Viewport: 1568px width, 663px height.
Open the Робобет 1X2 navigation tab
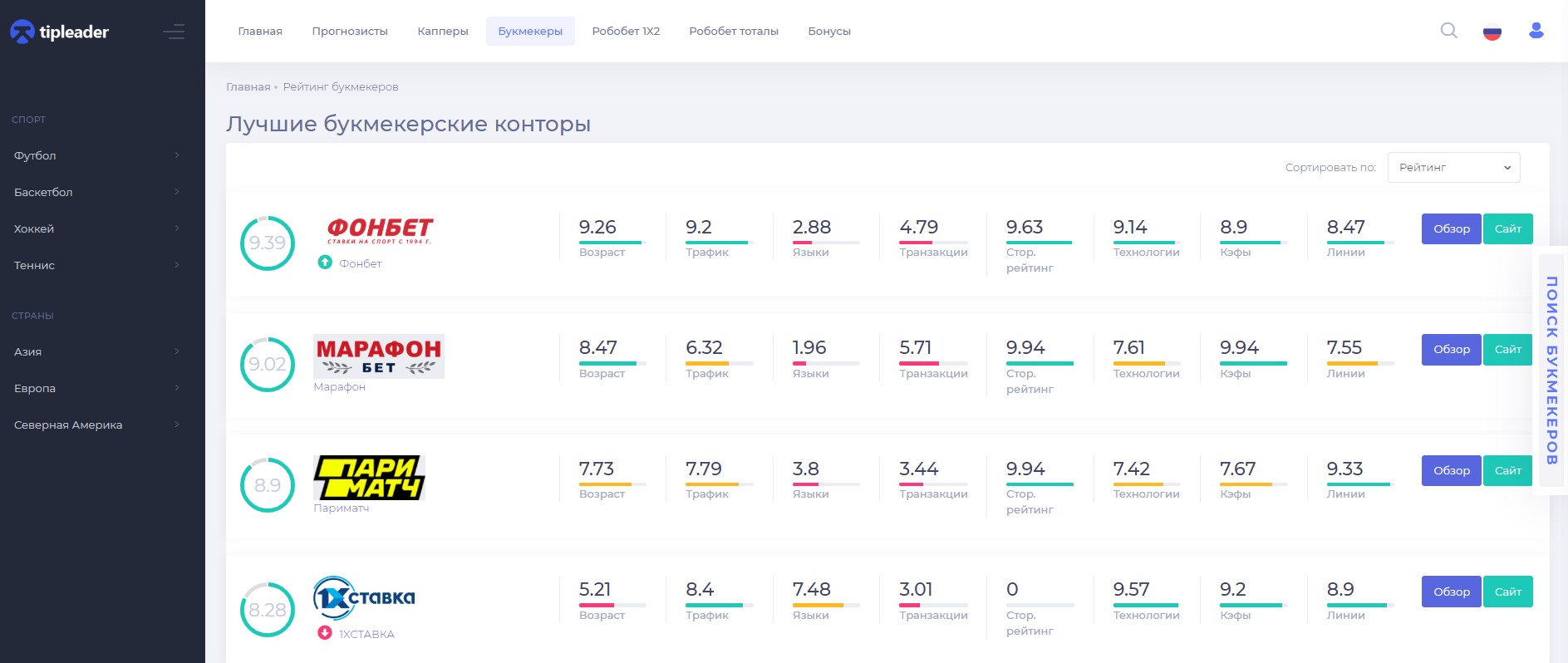click(626, 31)
